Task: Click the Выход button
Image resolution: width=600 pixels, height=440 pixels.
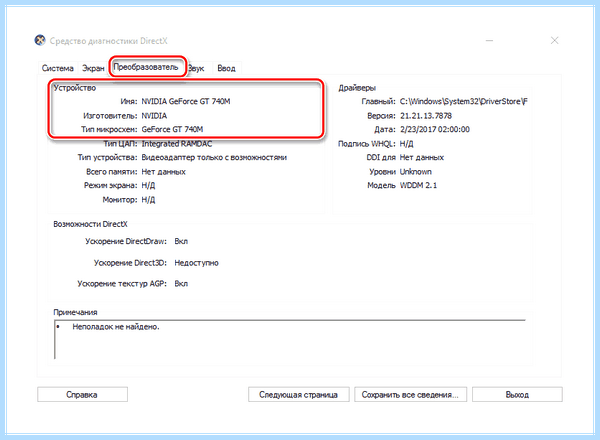Action: click(x=517, y=394)
